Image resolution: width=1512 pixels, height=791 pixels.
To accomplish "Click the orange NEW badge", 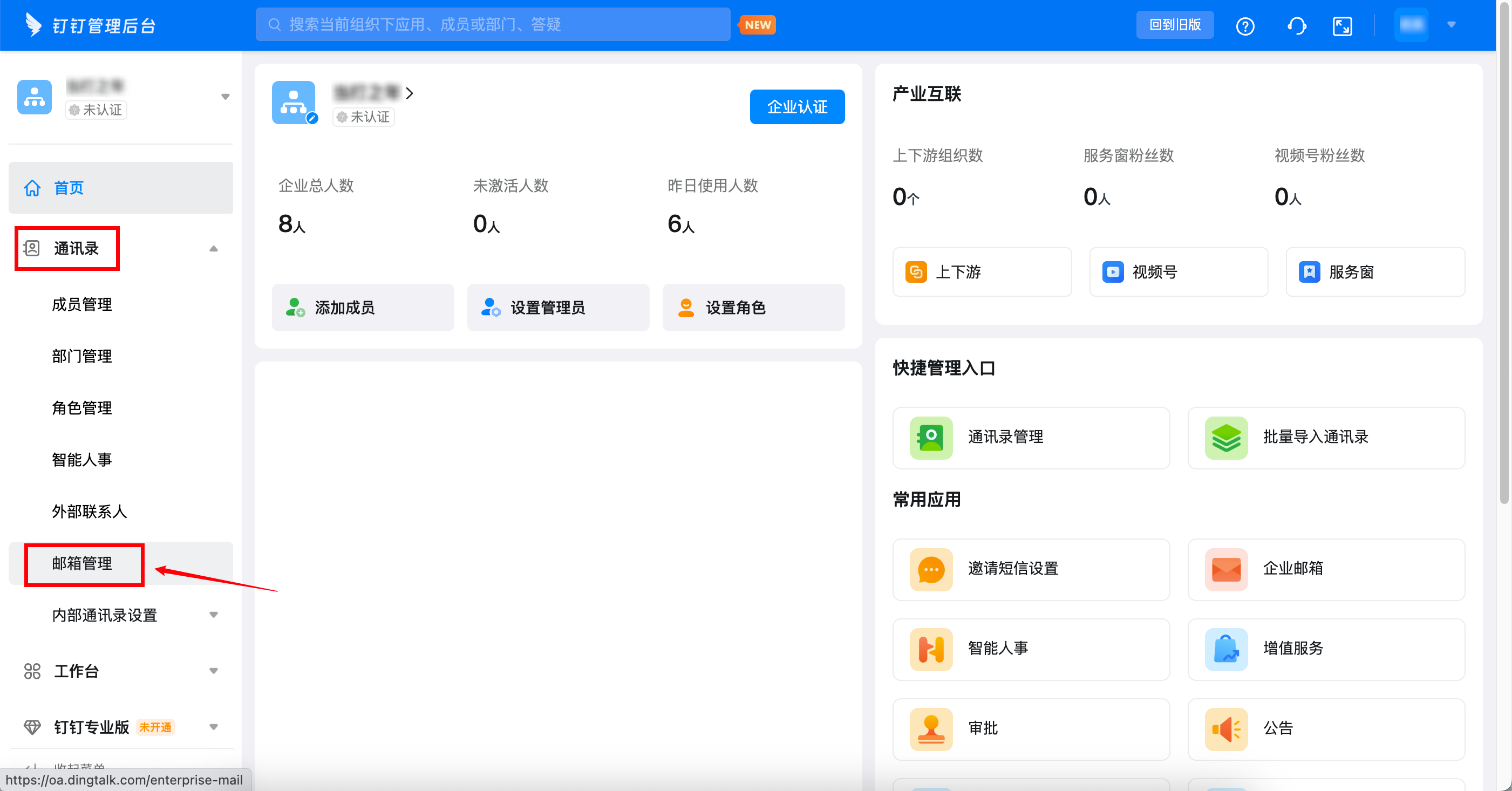I will pos(757,25).
